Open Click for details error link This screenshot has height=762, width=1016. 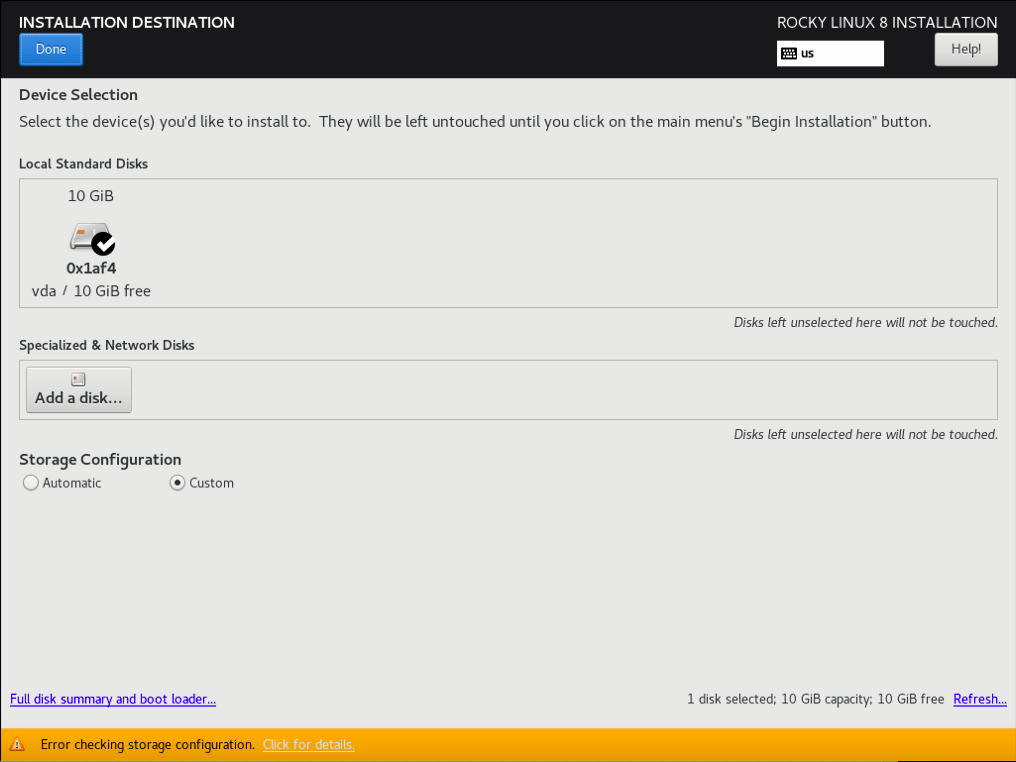[308, 745]
